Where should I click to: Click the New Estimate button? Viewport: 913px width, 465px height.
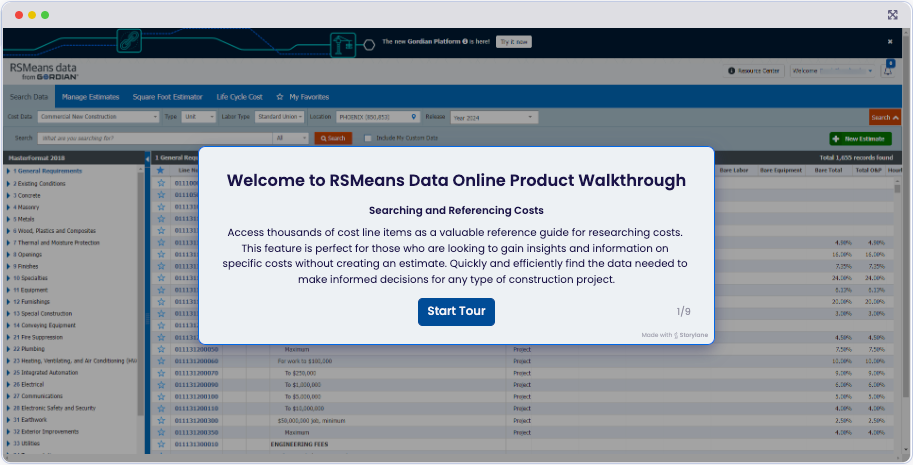coord(861,139)
